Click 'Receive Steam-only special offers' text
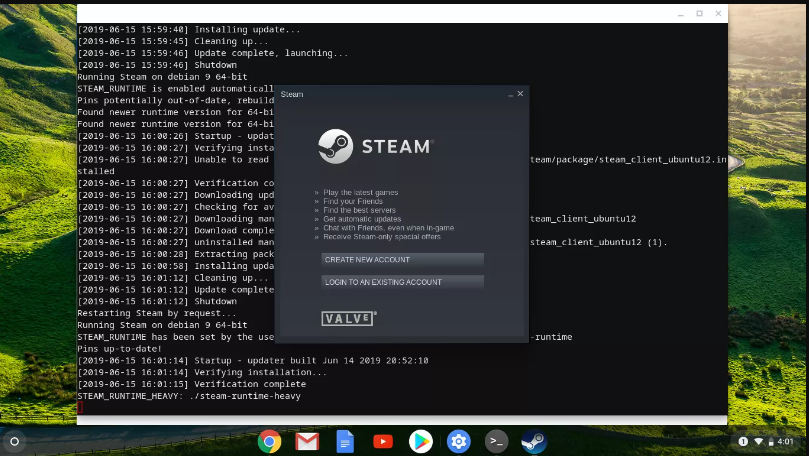 pos(382,237)
